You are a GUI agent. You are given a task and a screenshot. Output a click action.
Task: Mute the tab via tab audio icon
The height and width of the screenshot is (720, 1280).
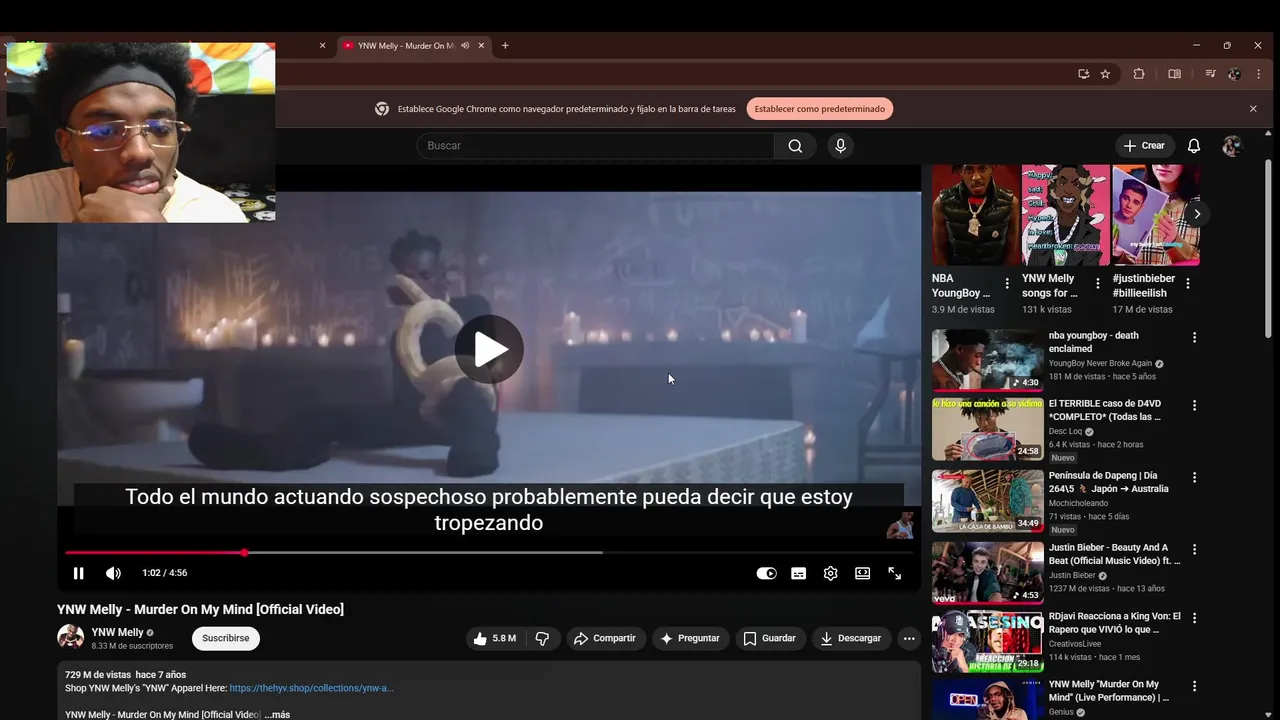click(x=465, y=45)
